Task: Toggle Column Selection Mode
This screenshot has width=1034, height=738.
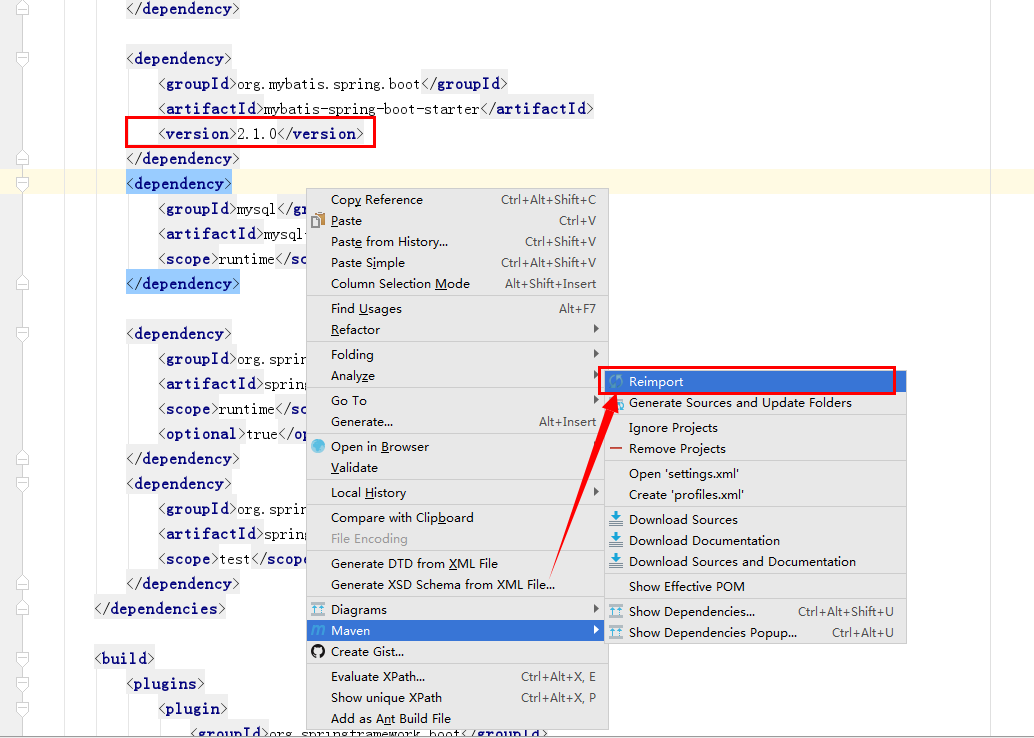Action: point(399,283)
